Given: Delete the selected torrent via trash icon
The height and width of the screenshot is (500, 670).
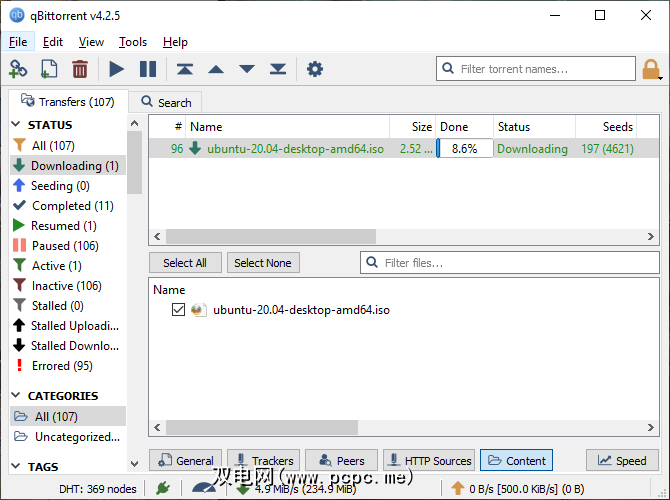Looking at the screenshot, I should click(x=80, y=69).
